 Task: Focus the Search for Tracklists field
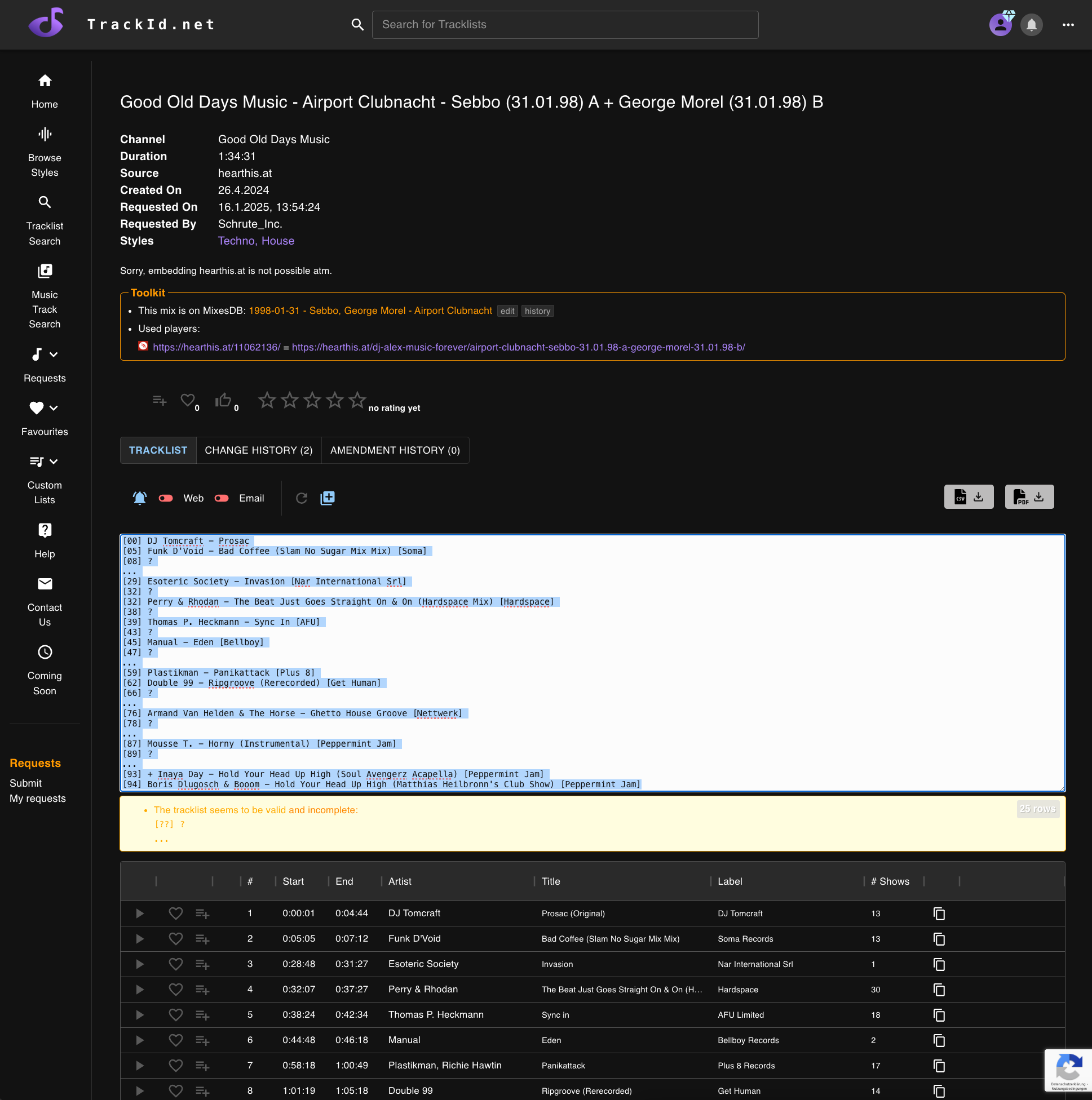[x=564, y=24]
